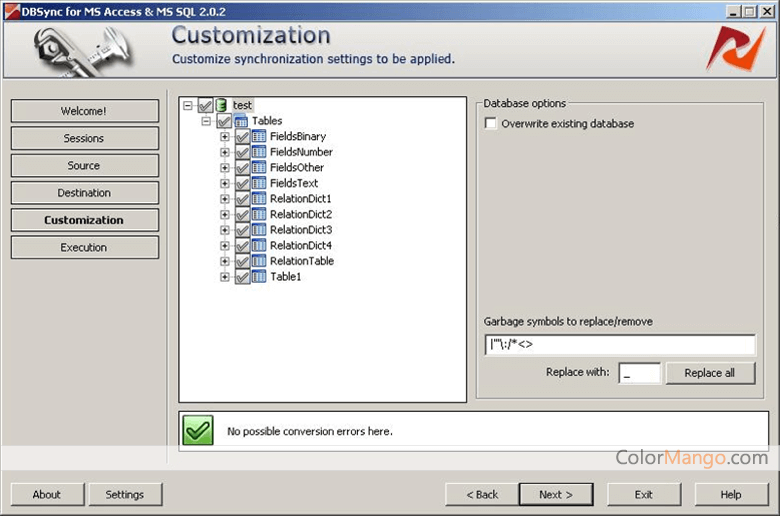Uncheck the RelationDict3 checkbox
Screen dimensions: 780x516
(x=242, y=230)
